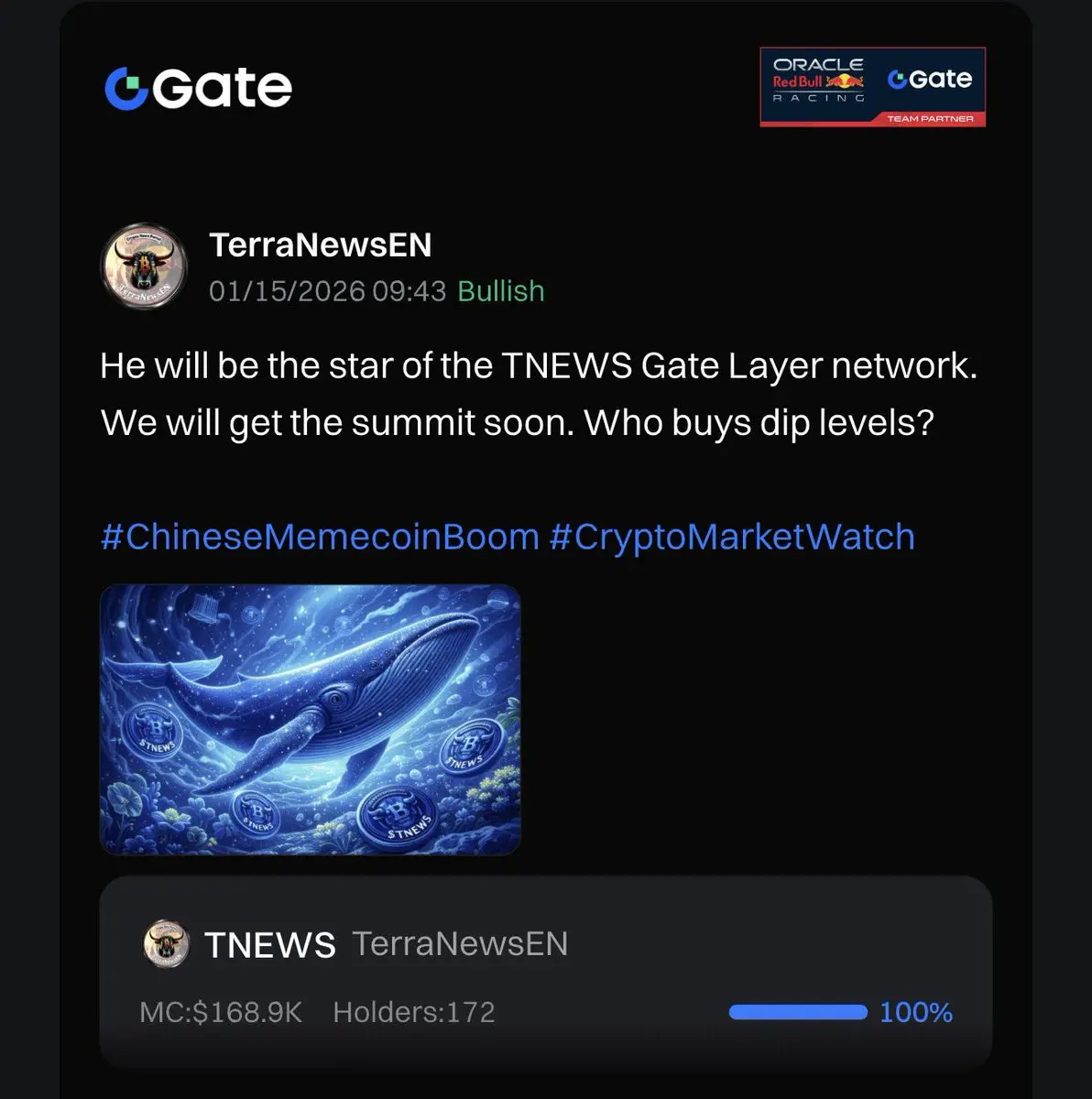Click the Holders:172 count
The height and width of the screenshot is (1099, 1092).
[x=414, y=1012]
